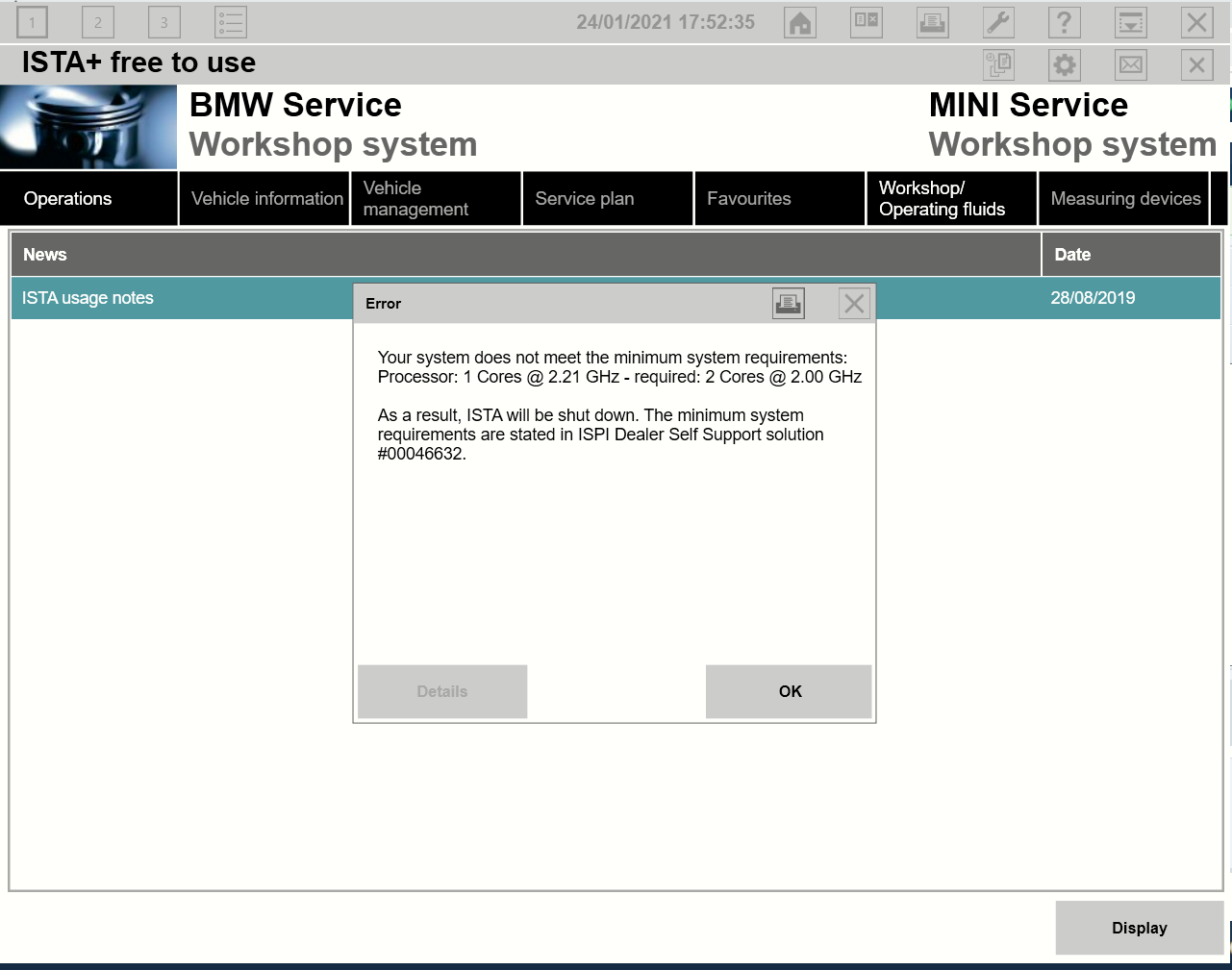Open help with the question mark icon
This screenshot has width=1232, height=970.
(1065, 23)
